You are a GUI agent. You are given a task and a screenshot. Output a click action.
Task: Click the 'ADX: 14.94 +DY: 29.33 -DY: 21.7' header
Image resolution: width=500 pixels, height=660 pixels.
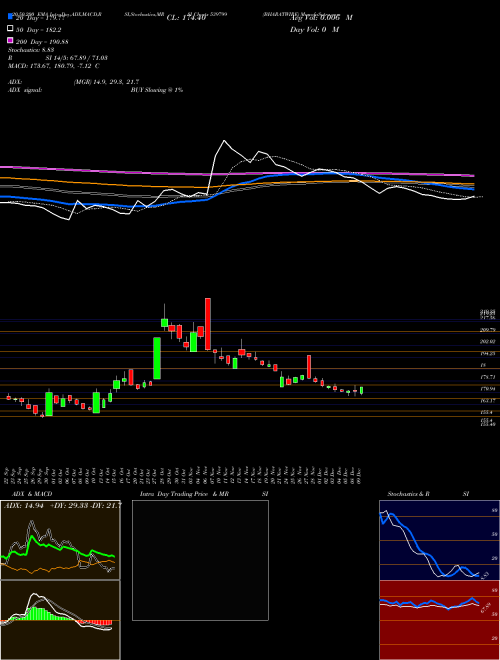click(x=62, y=505)
